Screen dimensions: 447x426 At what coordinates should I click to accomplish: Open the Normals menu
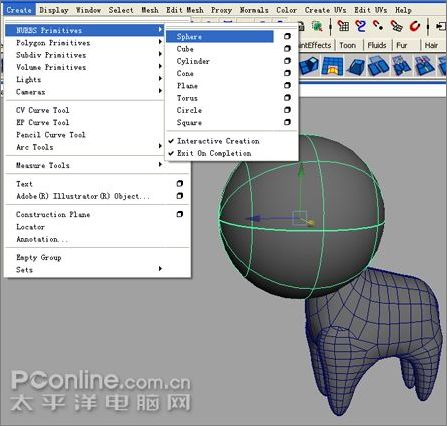tap(254, 10)
